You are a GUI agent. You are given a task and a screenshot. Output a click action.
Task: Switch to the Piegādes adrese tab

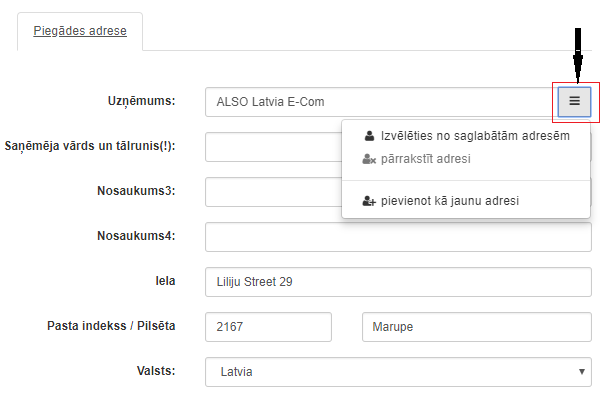80,31
